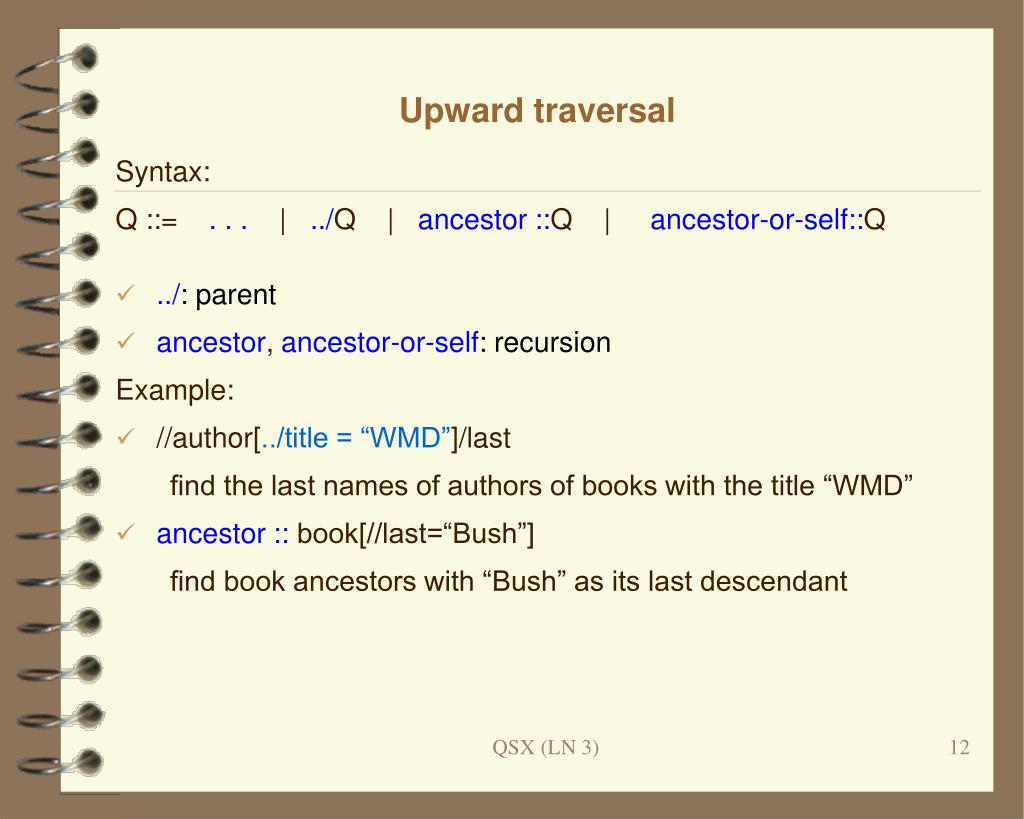Click the blue 'ancestor-or-self' in recursion bullet
The width and height of the screenshot is (1024, 819).
pos(379,343)
